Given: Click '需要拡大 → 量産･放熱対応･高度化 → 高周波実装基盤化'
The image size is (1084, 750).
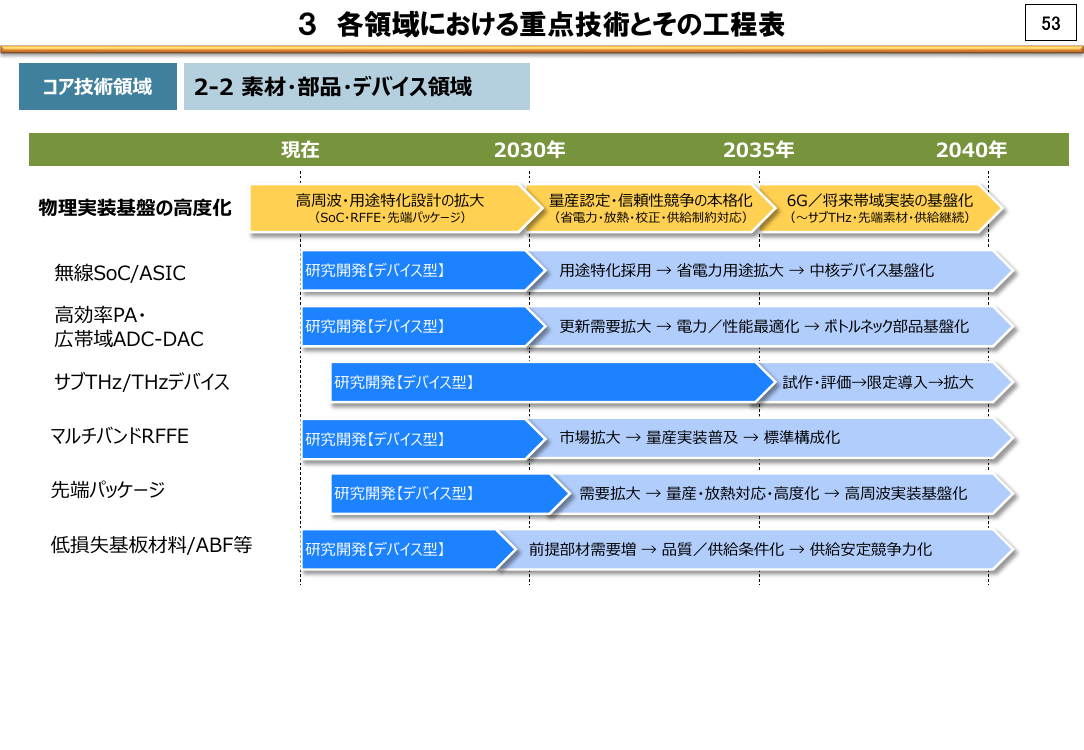Looking at the screenshot, I should (x=773, y=494).
